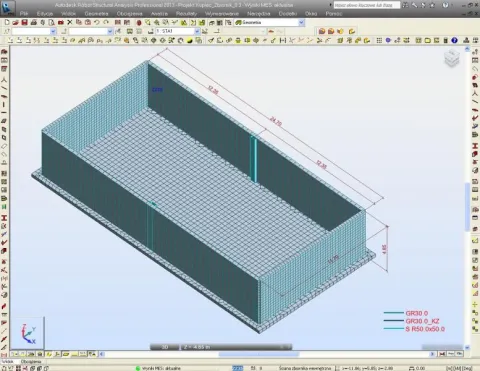Click the Delete (black X) toolbar icon
The image size is (480, 371).
click(70, 22)
